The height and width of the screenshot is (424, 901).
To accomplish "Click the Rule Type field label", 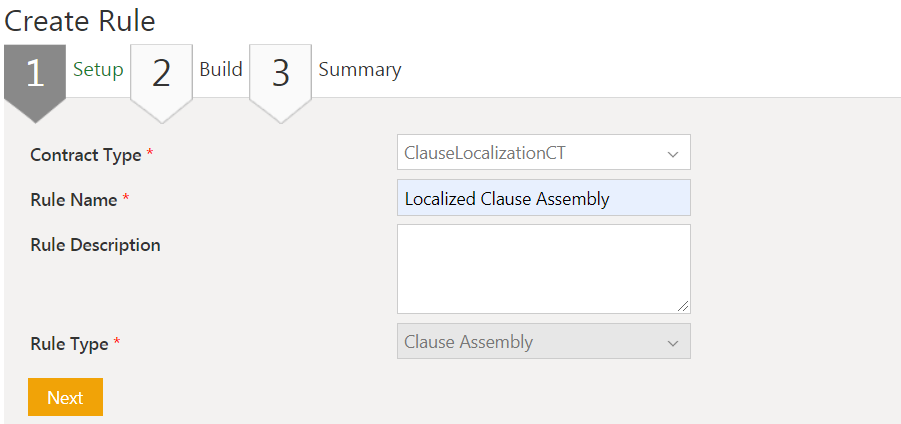I will [x=69, y=344].
